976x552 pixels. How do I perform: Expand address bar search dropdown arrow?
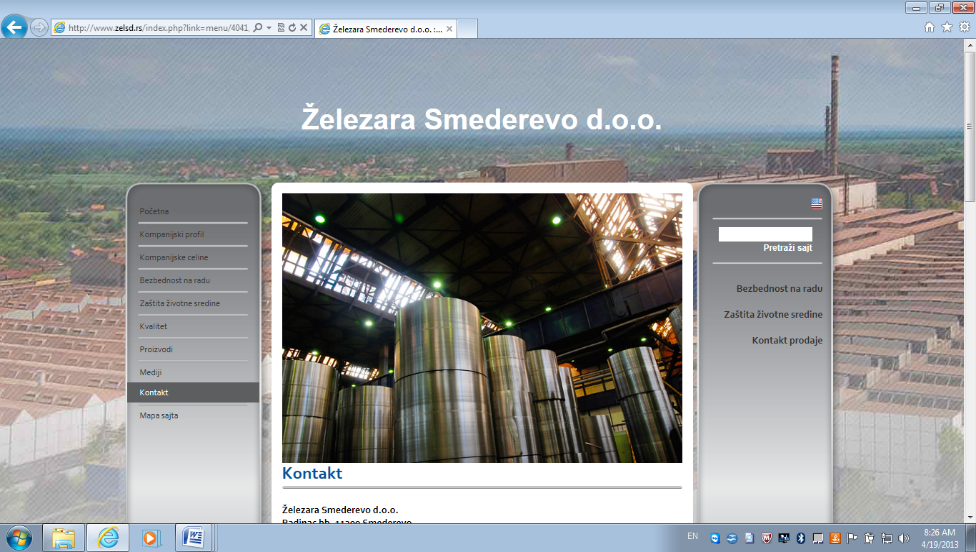point(270,28)
